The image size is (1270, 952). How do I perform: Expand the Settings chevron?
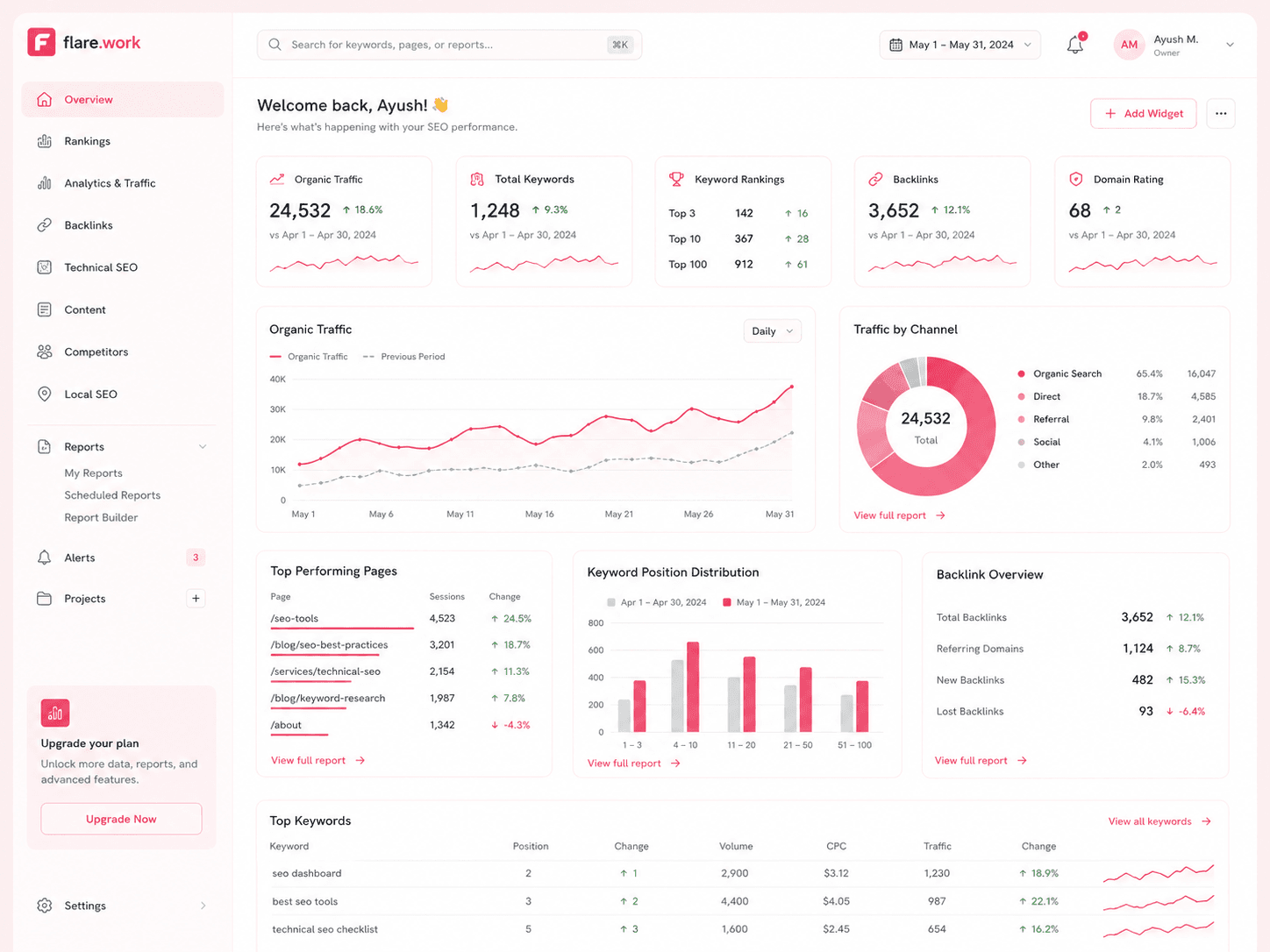tap(203, 906)
